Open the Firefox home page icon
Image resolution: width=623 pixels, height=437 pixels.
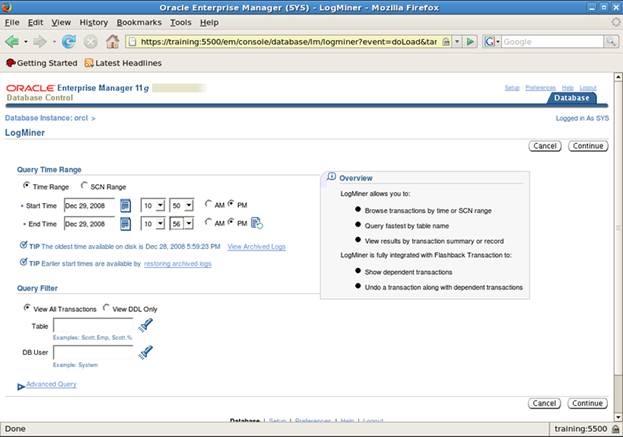tap(112, 41)
